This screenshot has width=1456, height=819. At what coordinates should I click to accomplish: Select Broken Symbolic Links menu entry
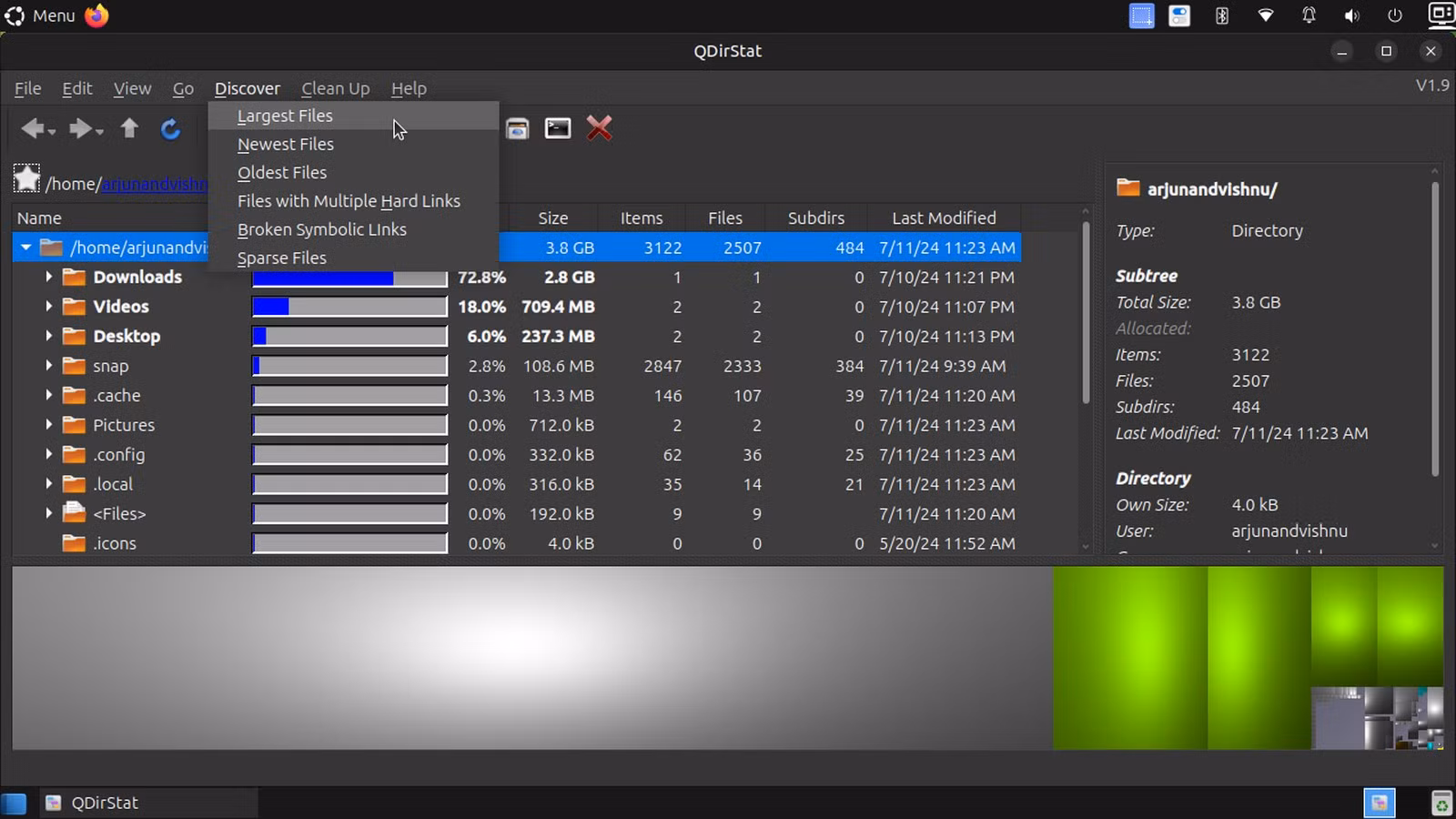[x=353, y=229]
